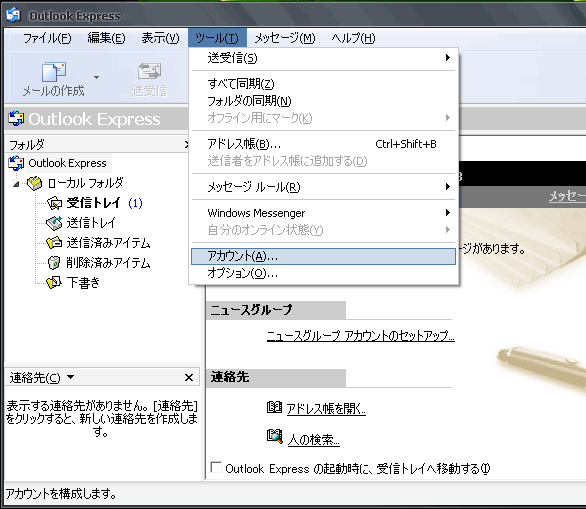Click the 送信トレイ outbox icon

pyautogui.click(x=55, y=223)
